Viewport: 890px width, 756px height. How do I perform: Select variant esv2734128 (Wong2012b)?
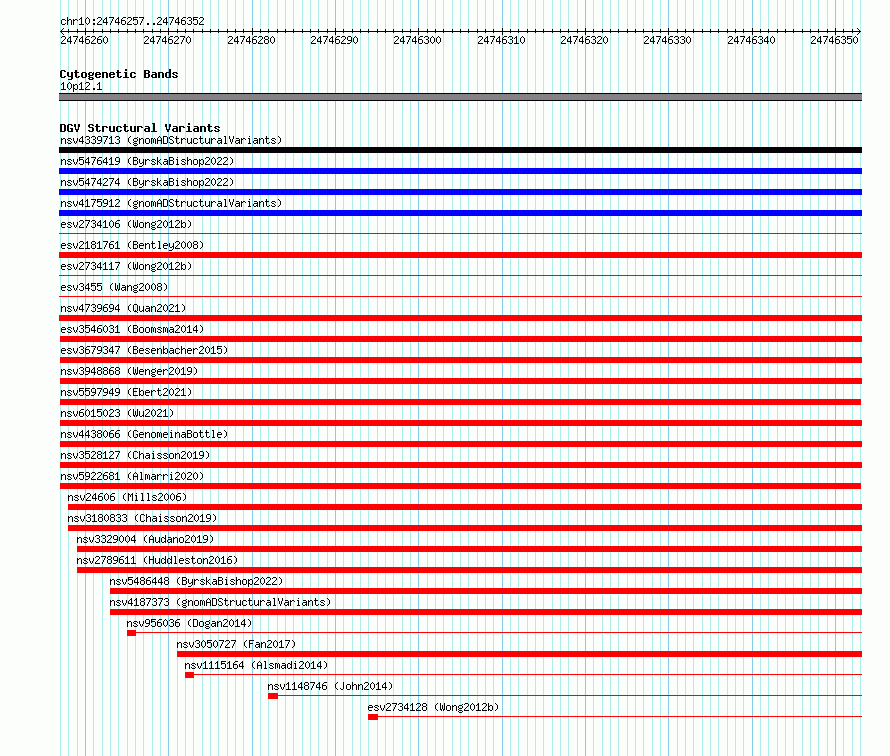tap(433, 707)
